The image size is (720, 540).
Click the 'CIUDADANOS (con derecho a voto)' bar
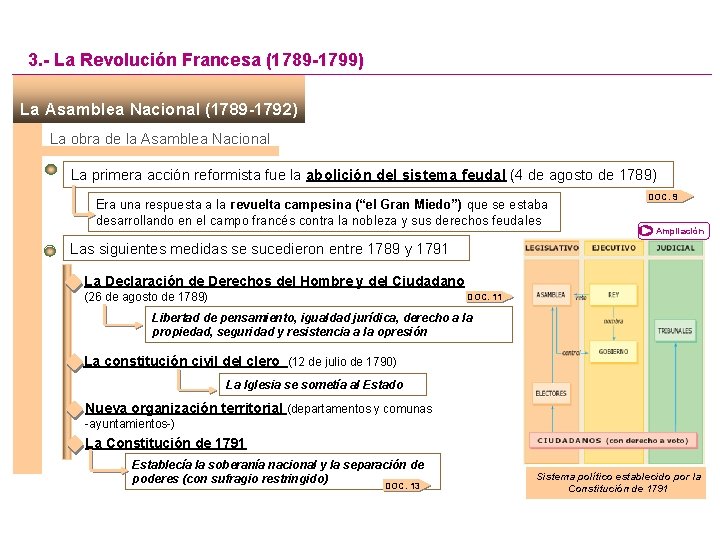coord(613,440)
